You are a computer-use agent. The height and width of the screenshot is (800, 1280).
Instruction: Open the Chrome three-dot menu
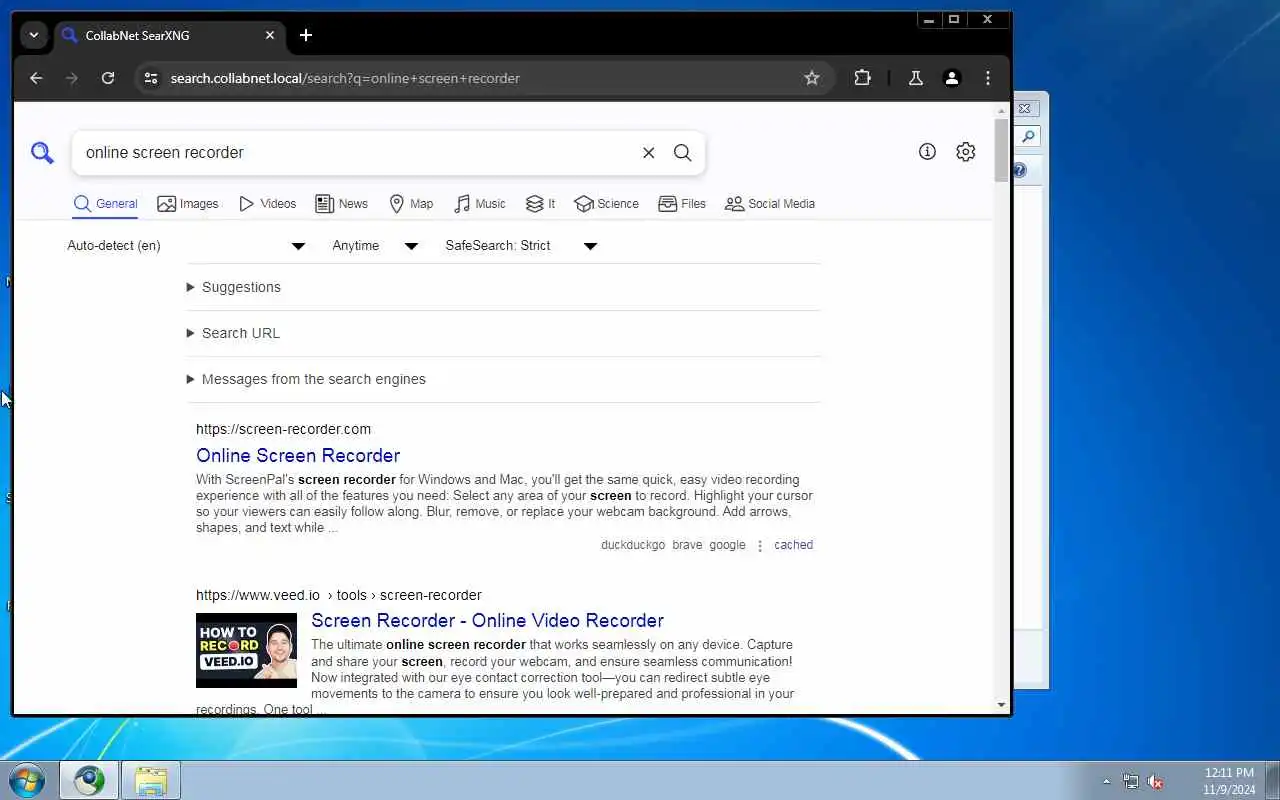point(988,78)
